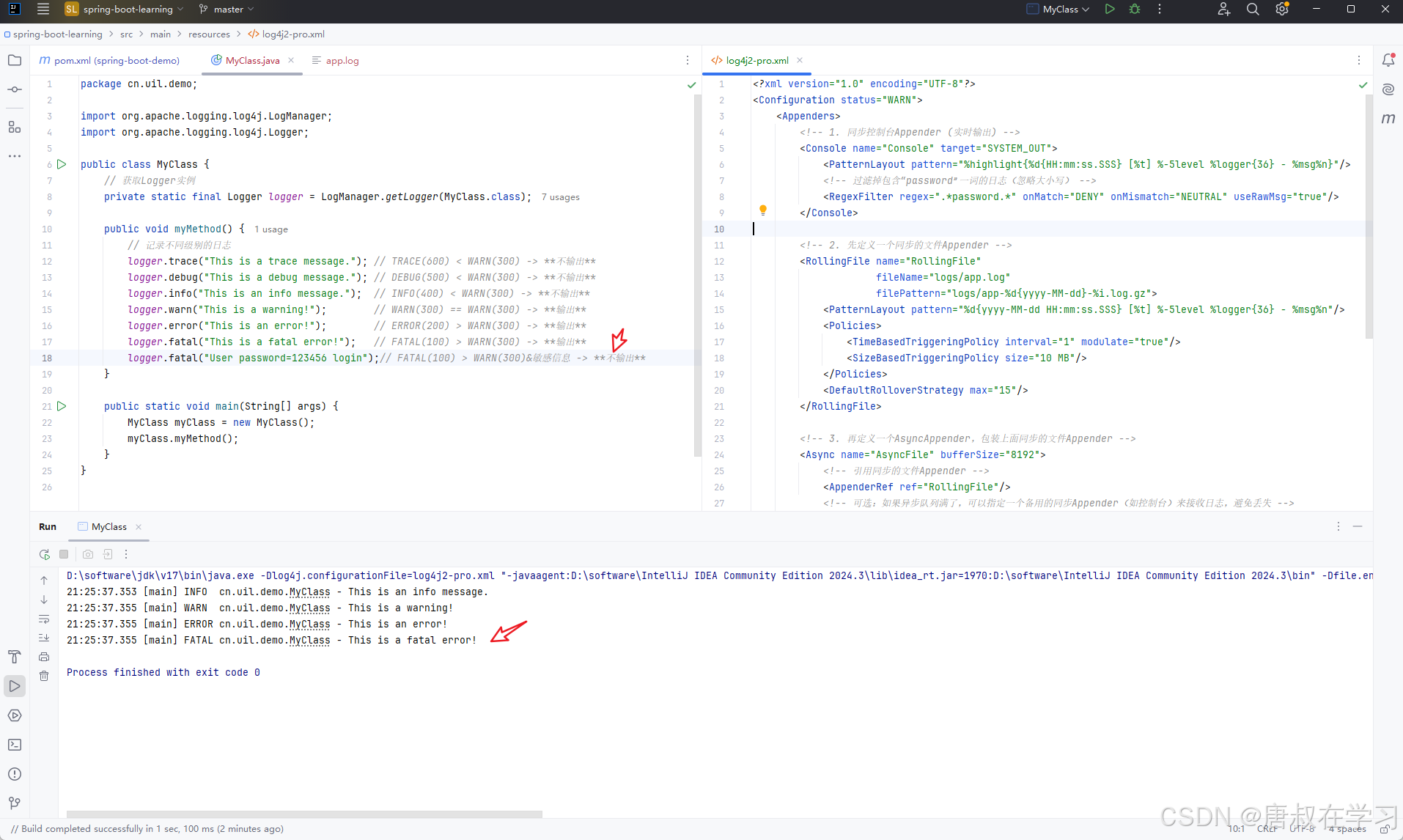This screenshot has height=840, width=1403.
Task: Click run gutter icon beside main method
Action: point(62,406)
